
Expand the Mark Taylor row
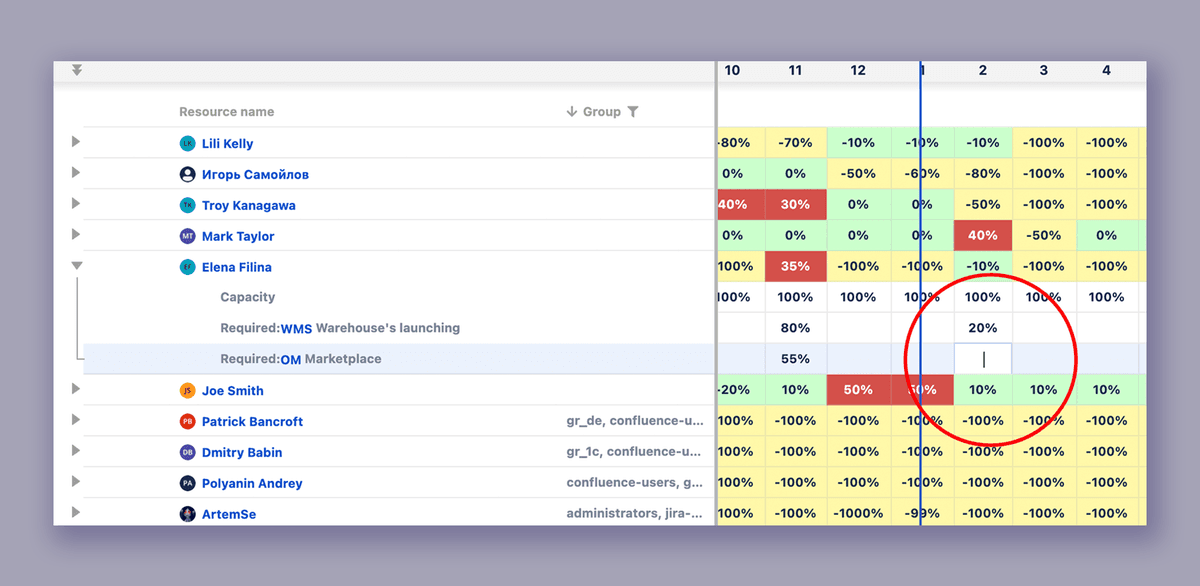tap(76, 236)
